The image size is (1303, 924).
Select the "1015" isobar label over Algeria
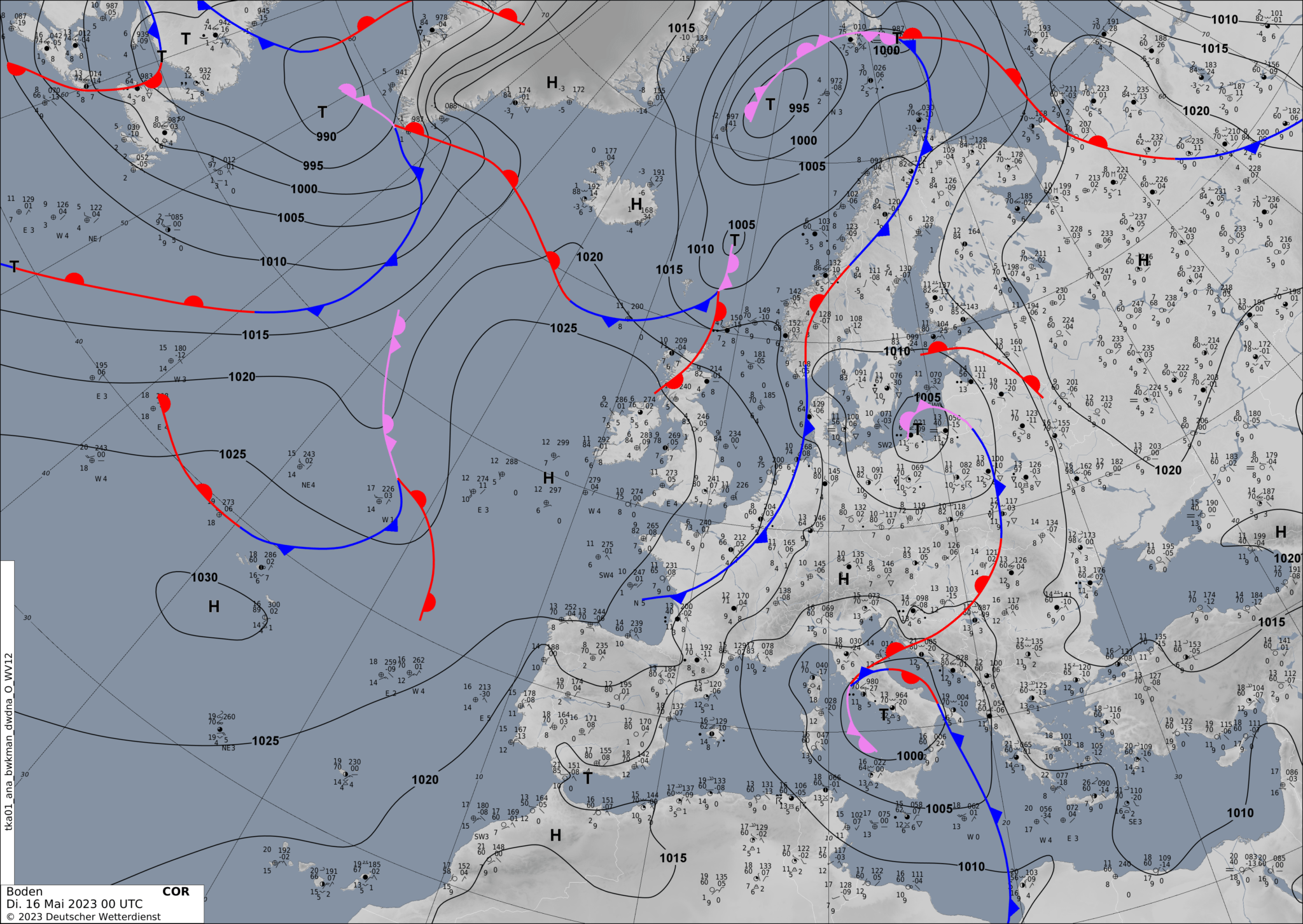673,858
